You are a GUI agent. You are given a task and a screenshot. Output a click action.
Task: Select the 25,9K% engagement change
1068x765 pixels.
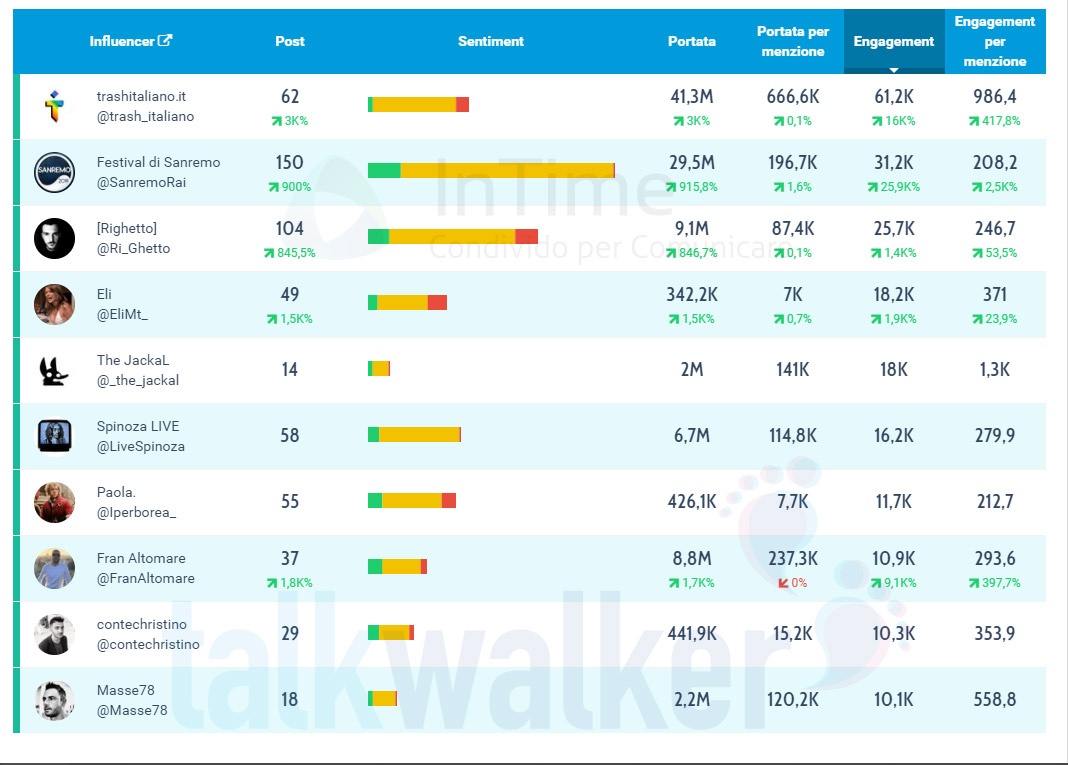pyautogui.click(x=894, y=187)
